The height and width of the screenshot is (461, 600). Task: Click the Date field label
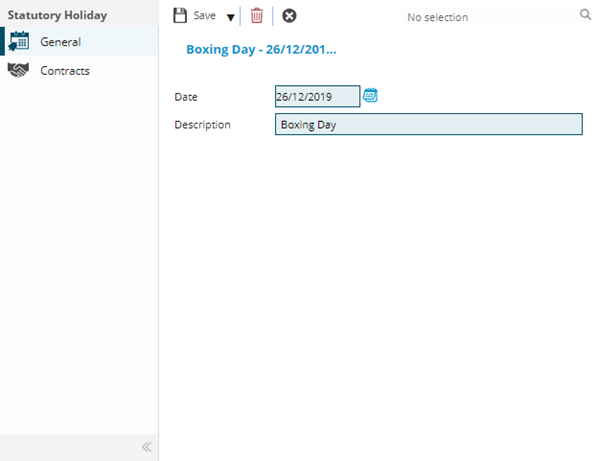coord(186,97)
